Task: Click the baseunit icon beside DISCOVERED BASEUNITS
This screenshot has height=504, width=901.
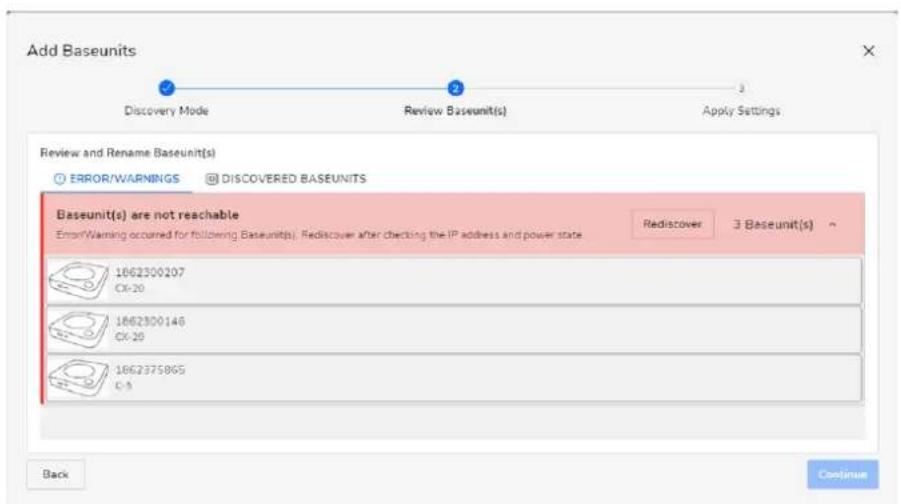Action: click(212, 179)
